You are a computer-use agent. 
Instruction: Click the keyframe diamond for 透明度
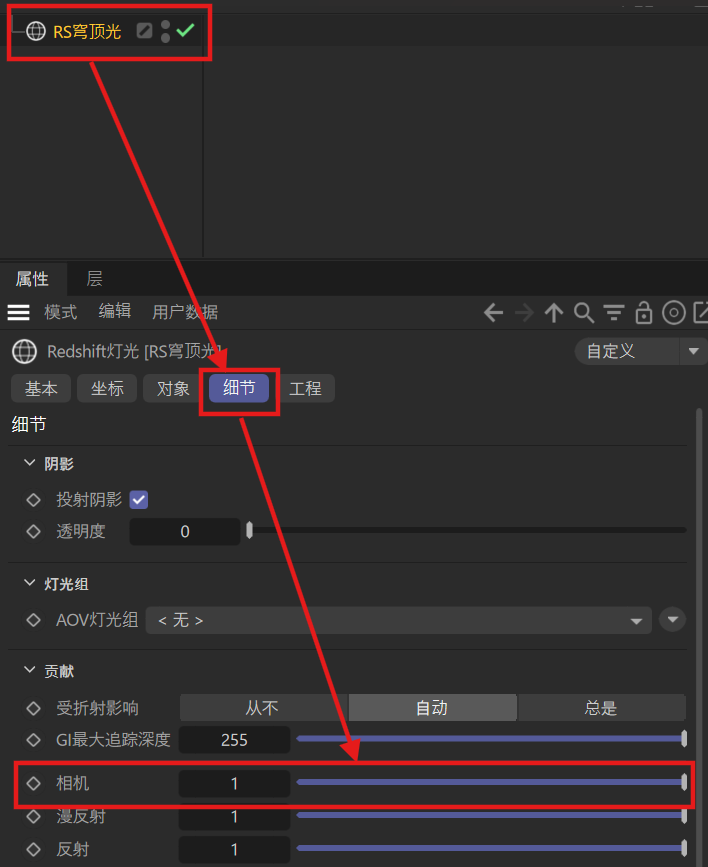(33, 531)
